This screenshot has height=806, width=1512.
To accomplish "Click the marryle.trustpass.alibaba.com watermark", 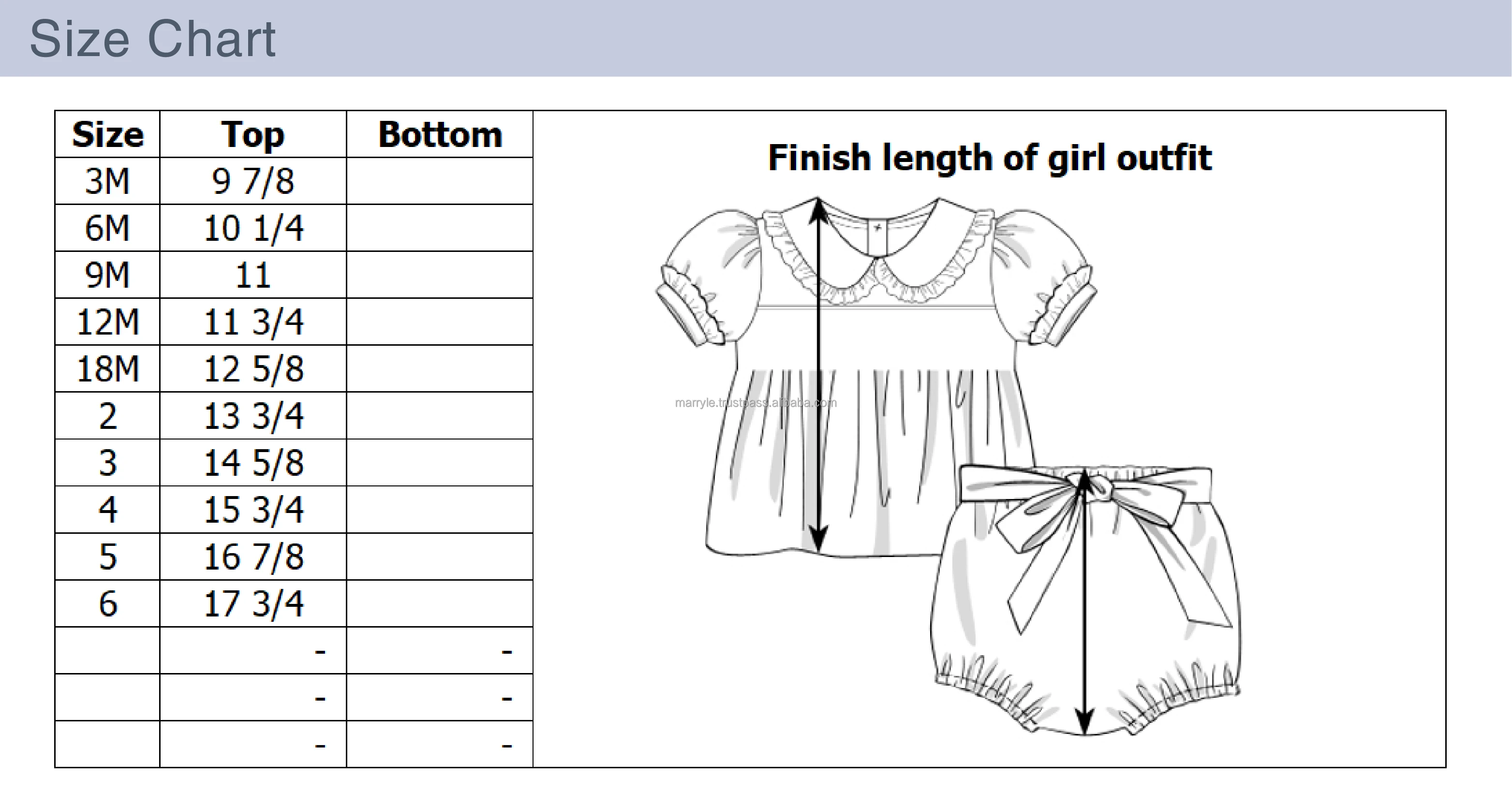I will coord(756,403).
